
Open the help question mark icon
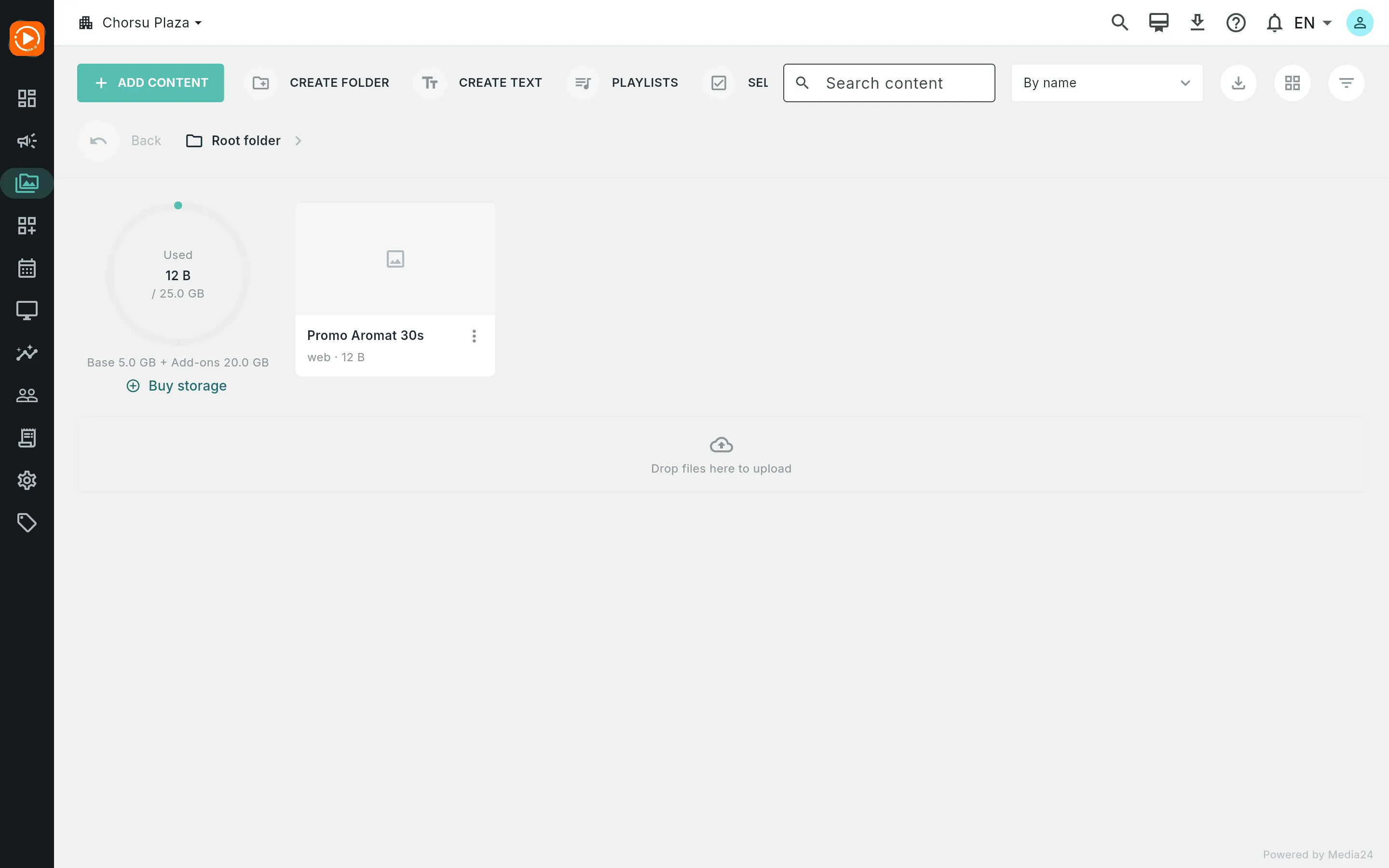pyautogui.click(x=1236, y=23)
